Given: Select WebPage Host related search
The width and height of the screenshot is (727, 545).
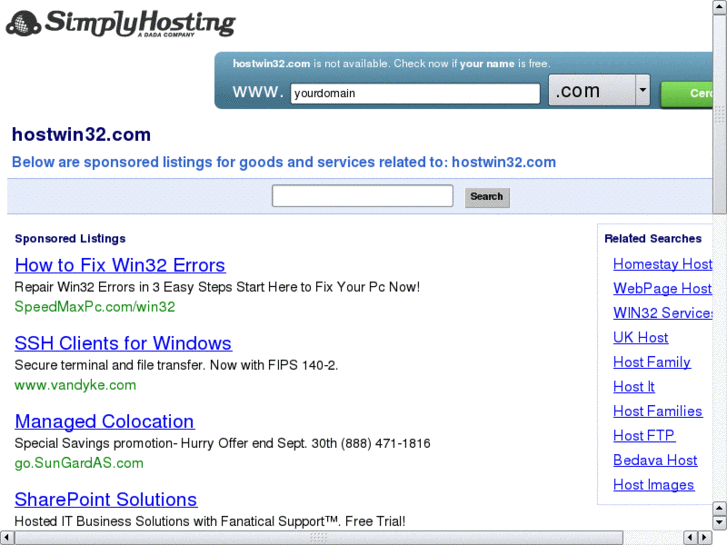Looking at the screenshot, I should [x=663, y=289].
